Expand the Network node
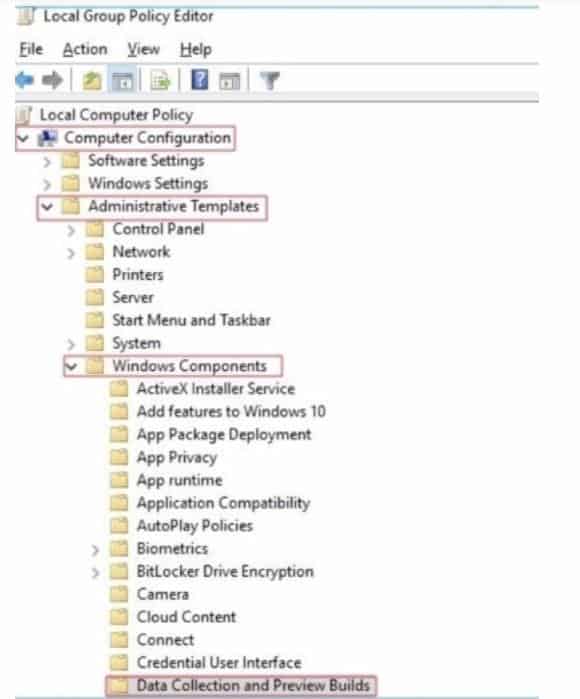Viewport: 580px width, 699px height. (71, 253)
